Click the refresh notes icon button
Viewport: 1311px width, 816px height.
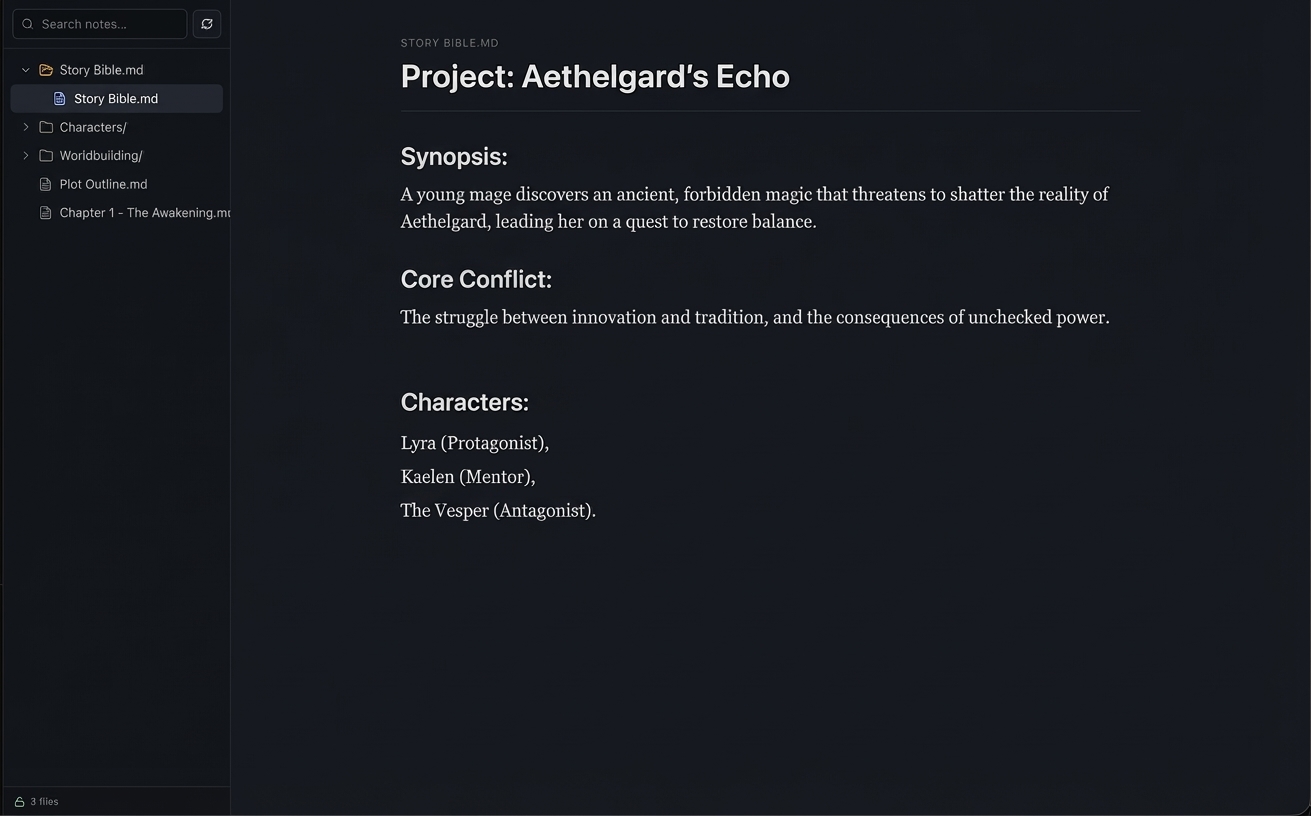tap(207, 24)
